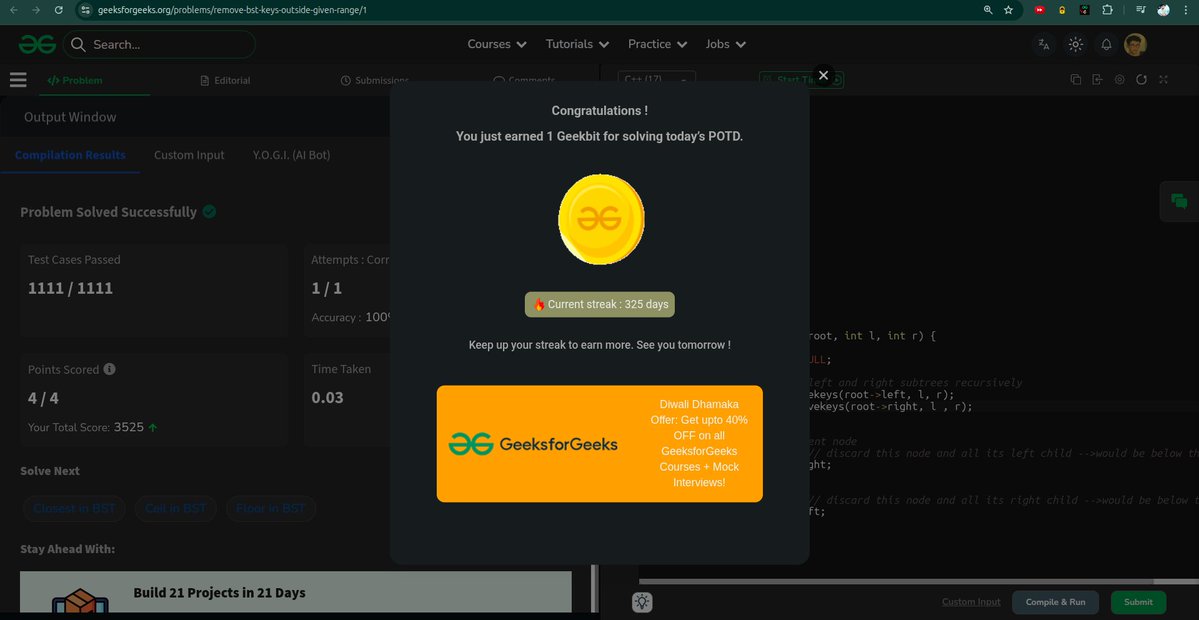1199x620 pixels.
Task: Toggle light theme sun icon
Action: tap(1075, 44)
